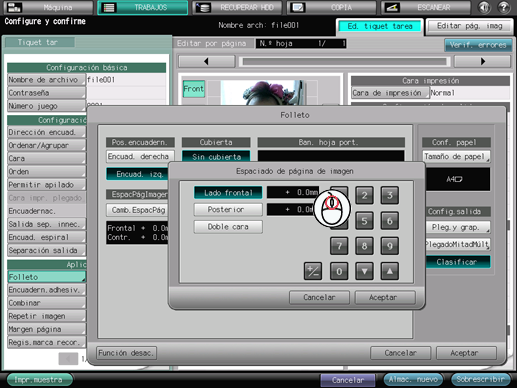This screenshot has height=388, width=517.
Task: Tap keypad digit 9
Action: click(390, 246)
